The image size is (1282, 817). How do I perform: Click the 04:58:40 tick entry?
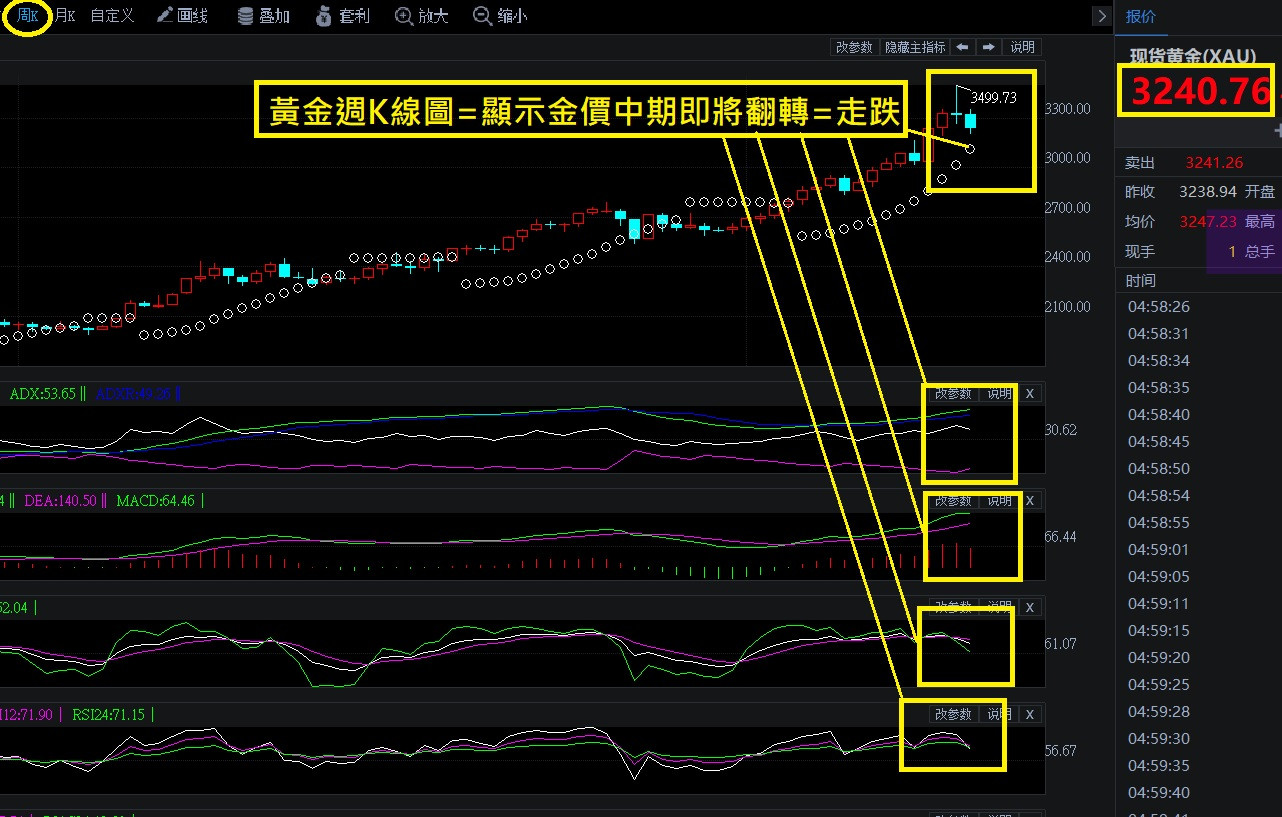tap(1157, 415)
